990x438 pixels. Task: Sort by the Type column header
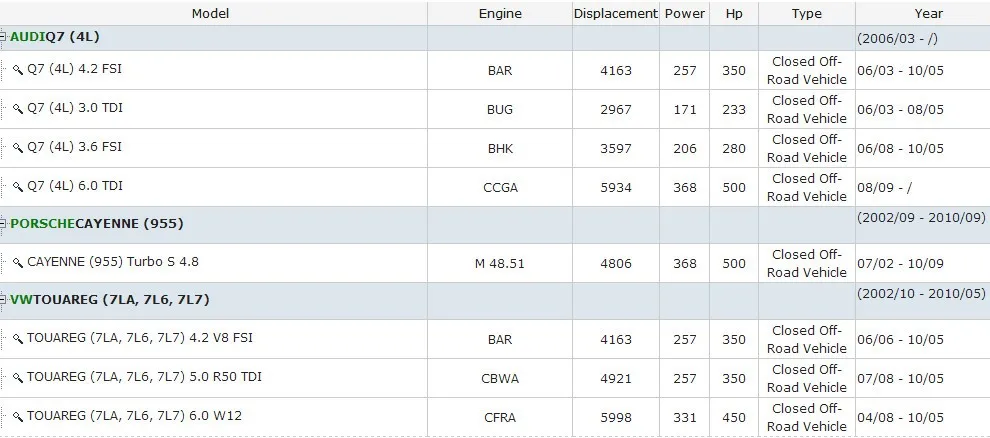pos(806,13)
